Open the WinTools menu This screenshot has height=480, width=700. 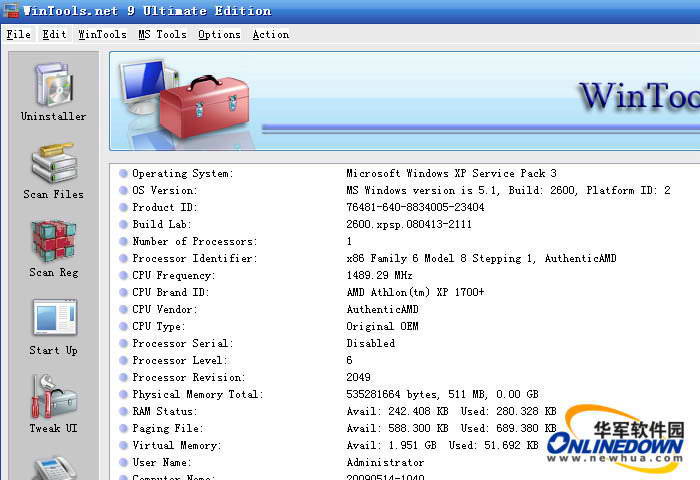(x=102, y=34)
